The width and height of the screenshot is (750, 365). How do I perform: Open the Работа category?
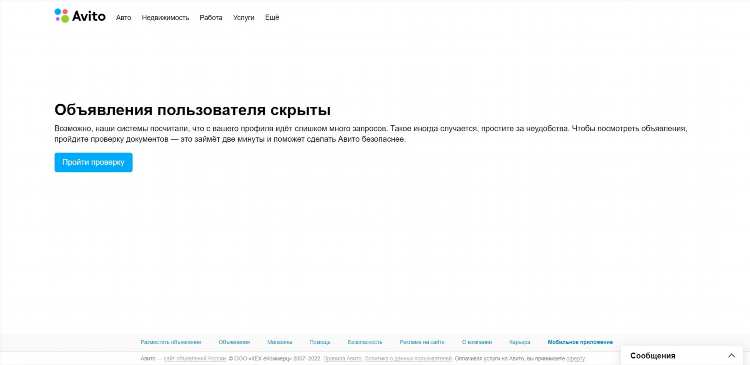[211, 18]
